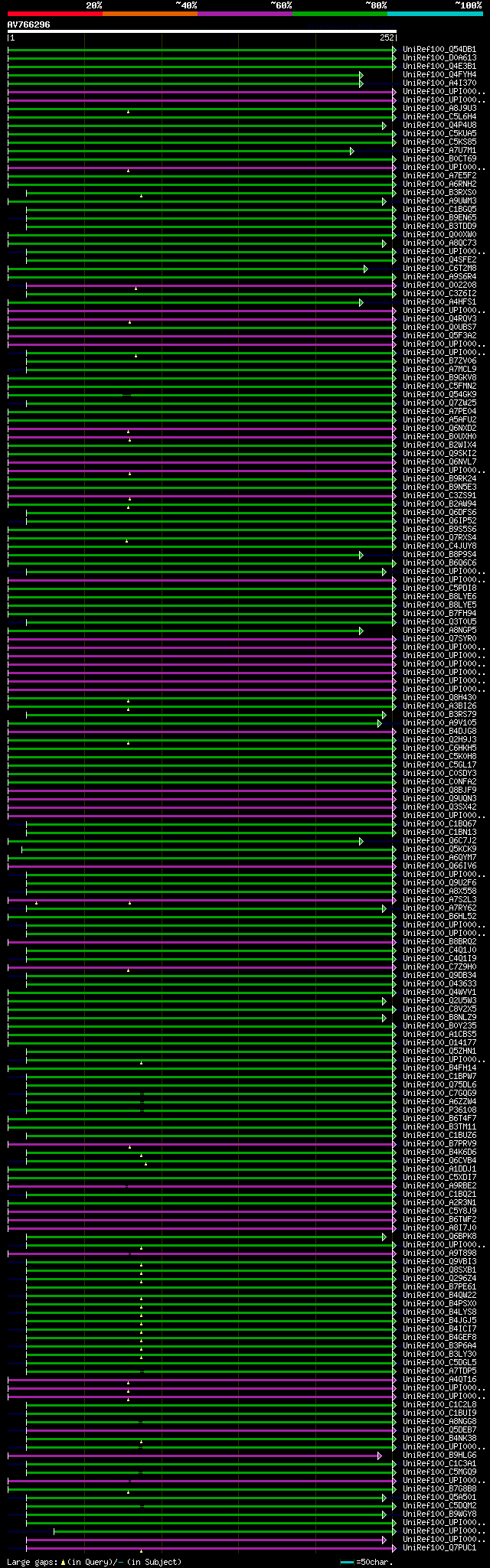Open hit UniRef100_Q54DB1

click(x=439, y=50)
